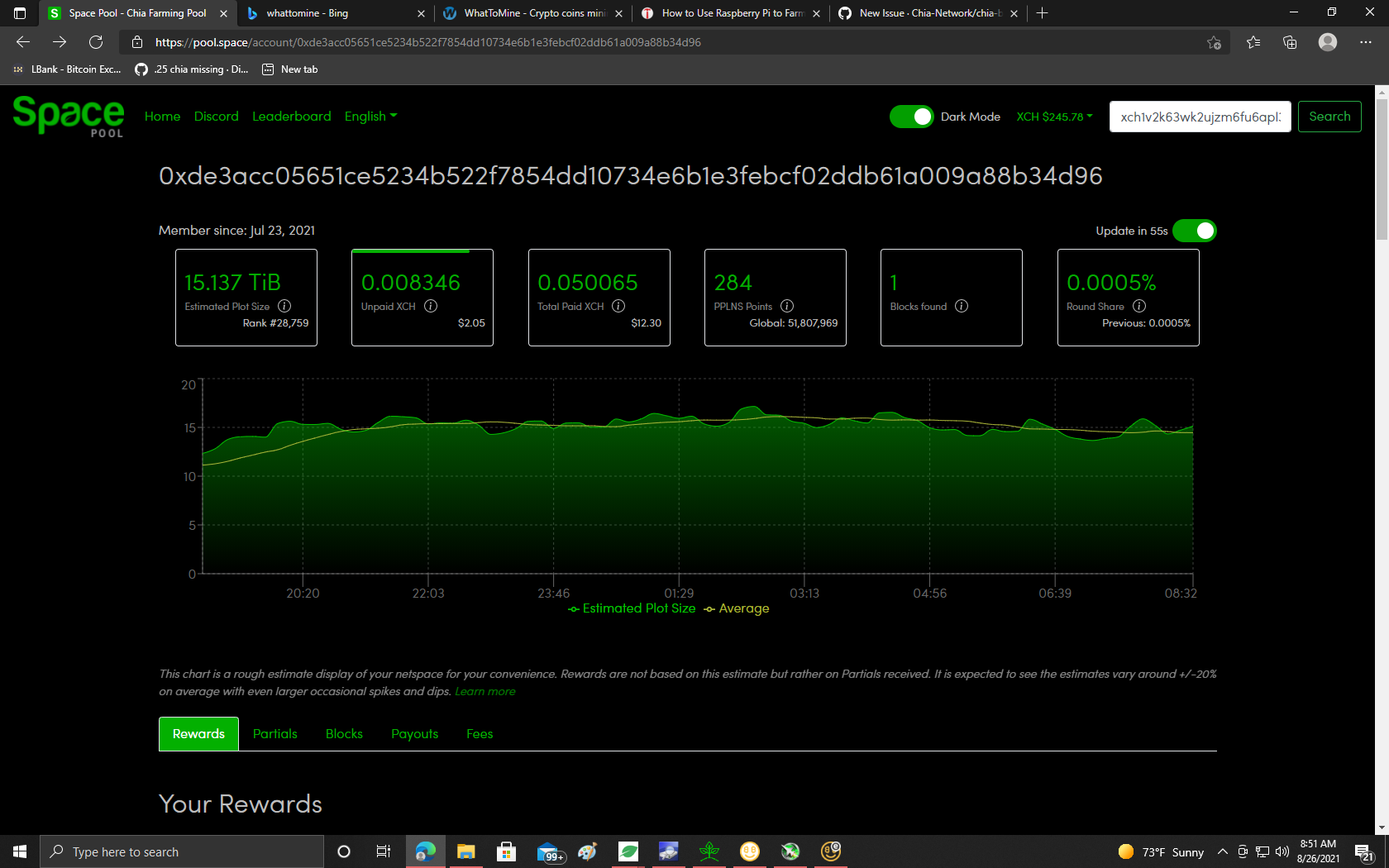This screenshot has width=1389, height=868.
Task: Click the browser back arrow
Action: pos(23,42)
